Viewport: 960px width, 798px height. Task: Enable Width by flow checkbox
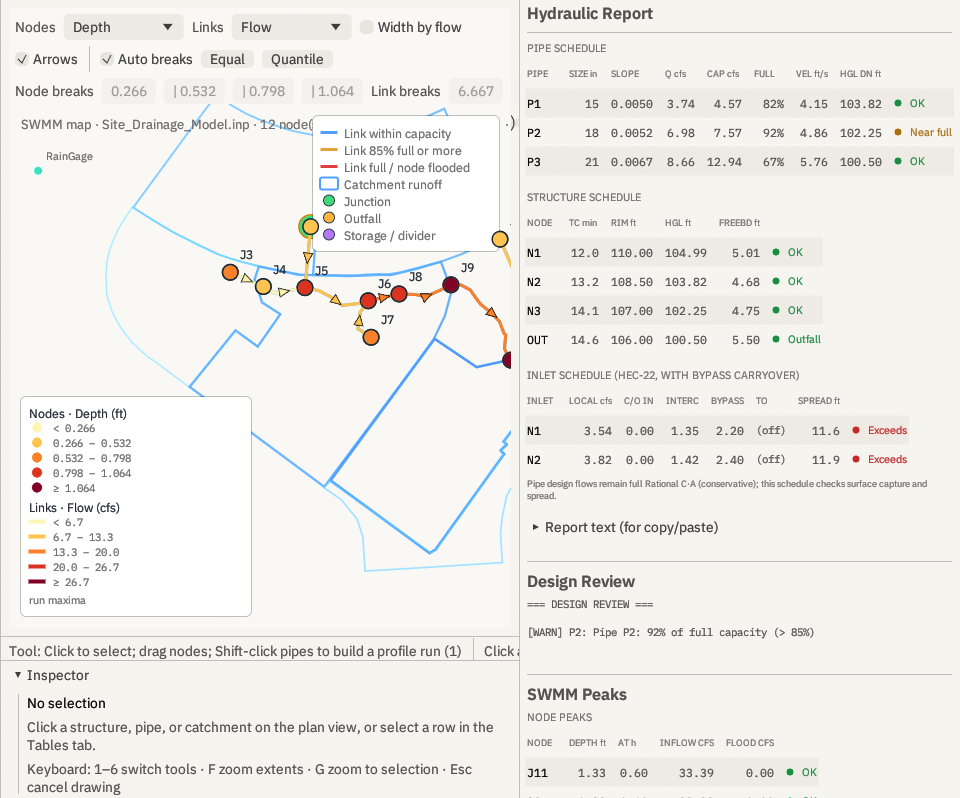(366, 27)
